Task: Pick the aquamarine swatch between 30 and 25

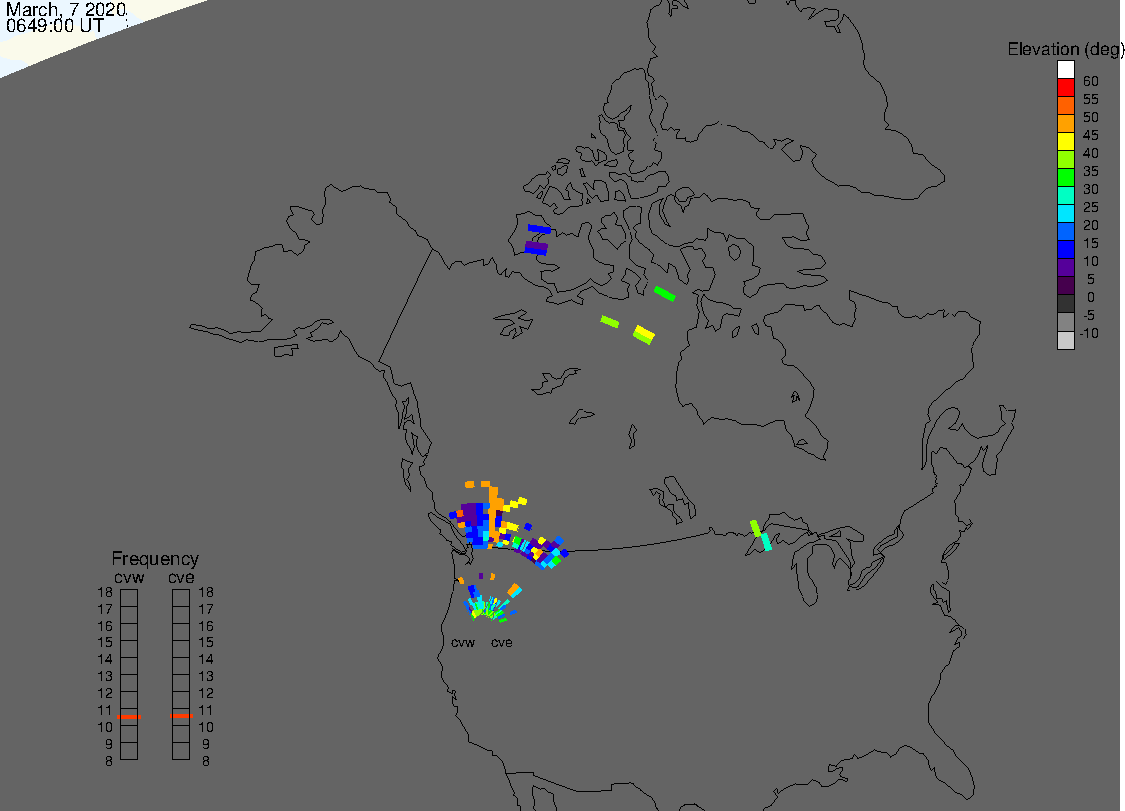Action: 1065,195
